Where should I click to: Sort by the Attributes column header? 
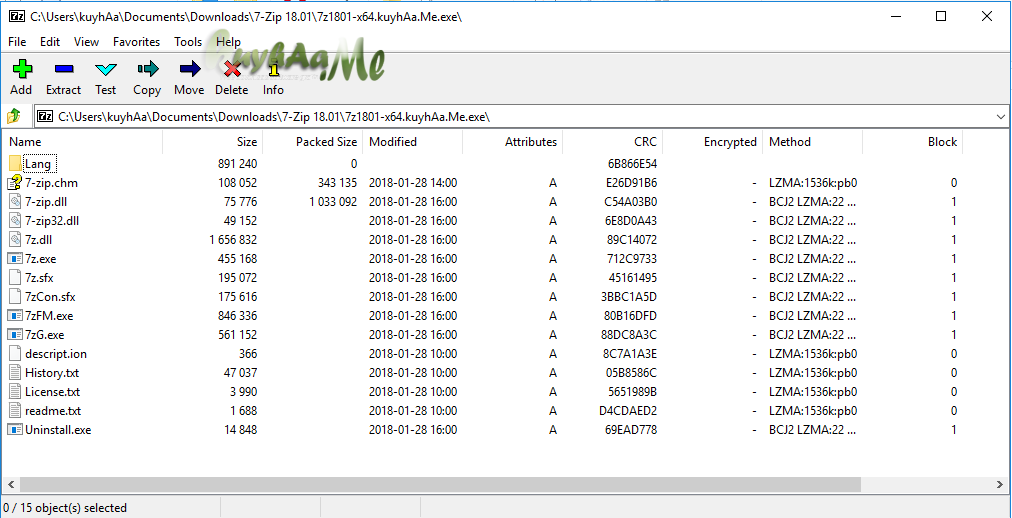coord(512,142)
